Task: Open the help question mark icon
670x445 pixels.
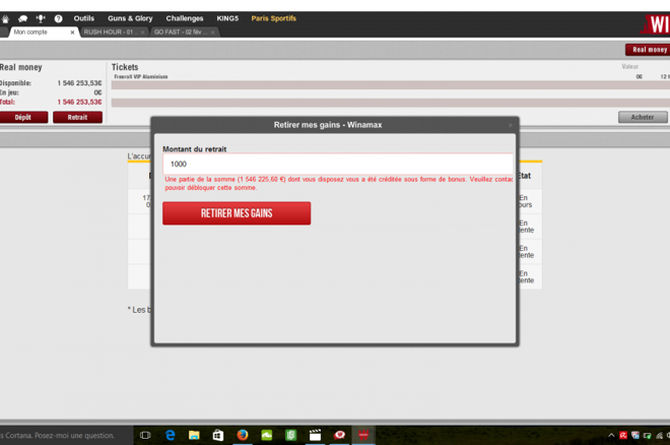Action: 59,19
